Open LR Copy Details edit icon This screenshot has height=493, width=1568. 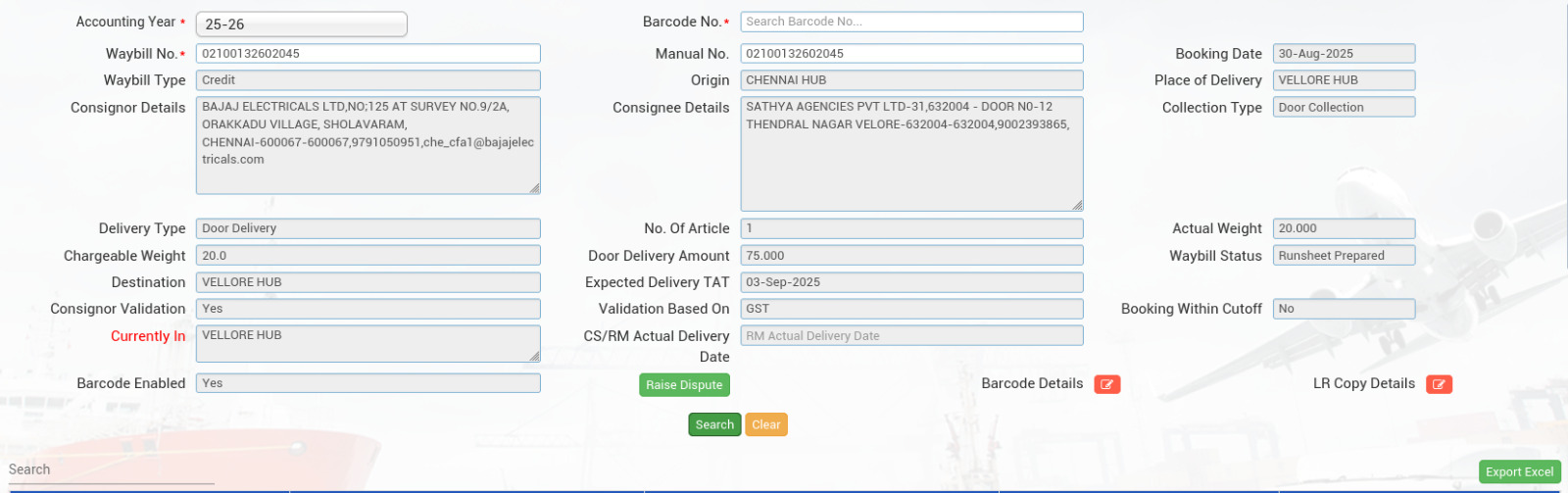(1439, 384)
